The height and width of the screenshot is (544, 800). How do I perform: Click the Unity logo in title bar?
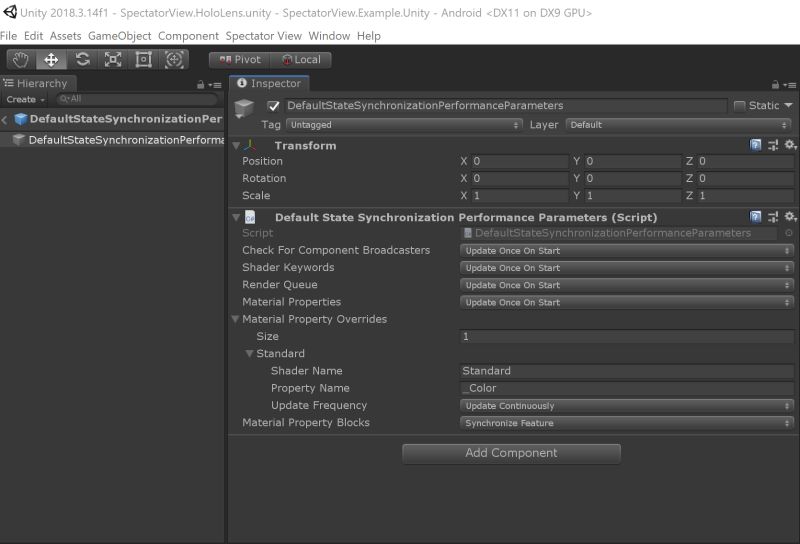(x=10, y=12)
